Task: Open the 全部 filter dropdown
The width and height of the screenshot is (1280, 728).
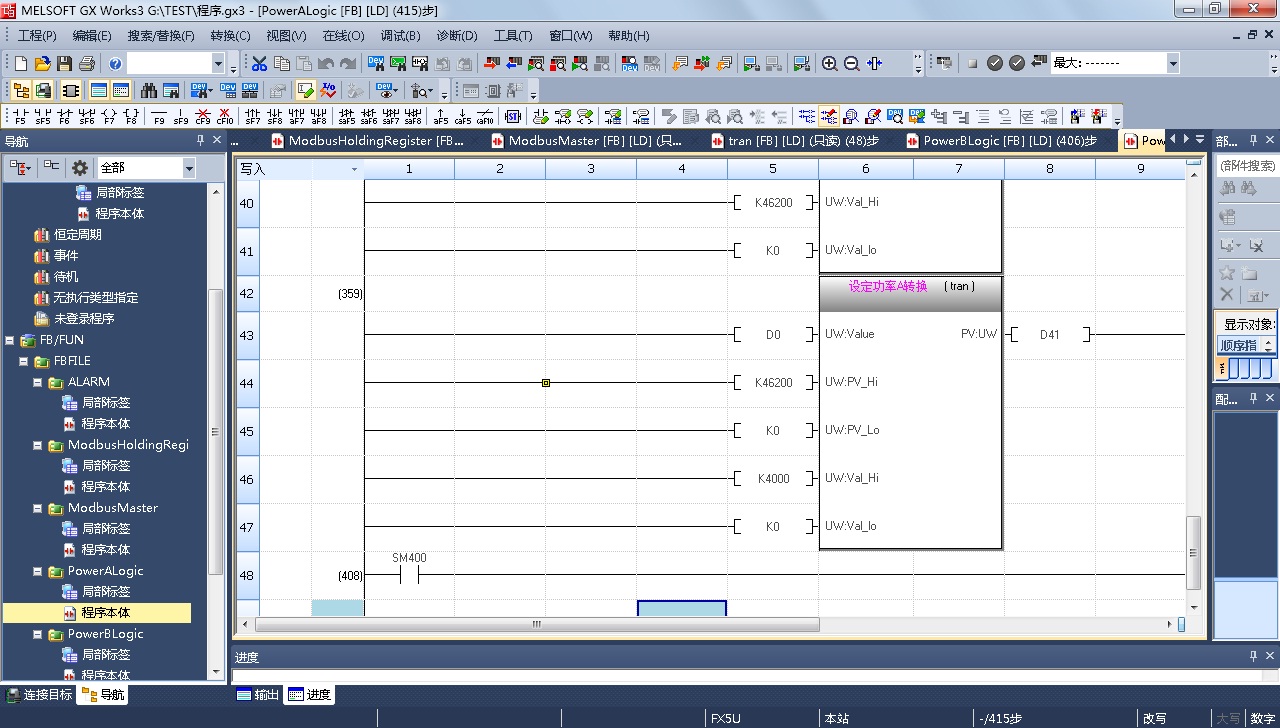Action: [188, 168]
